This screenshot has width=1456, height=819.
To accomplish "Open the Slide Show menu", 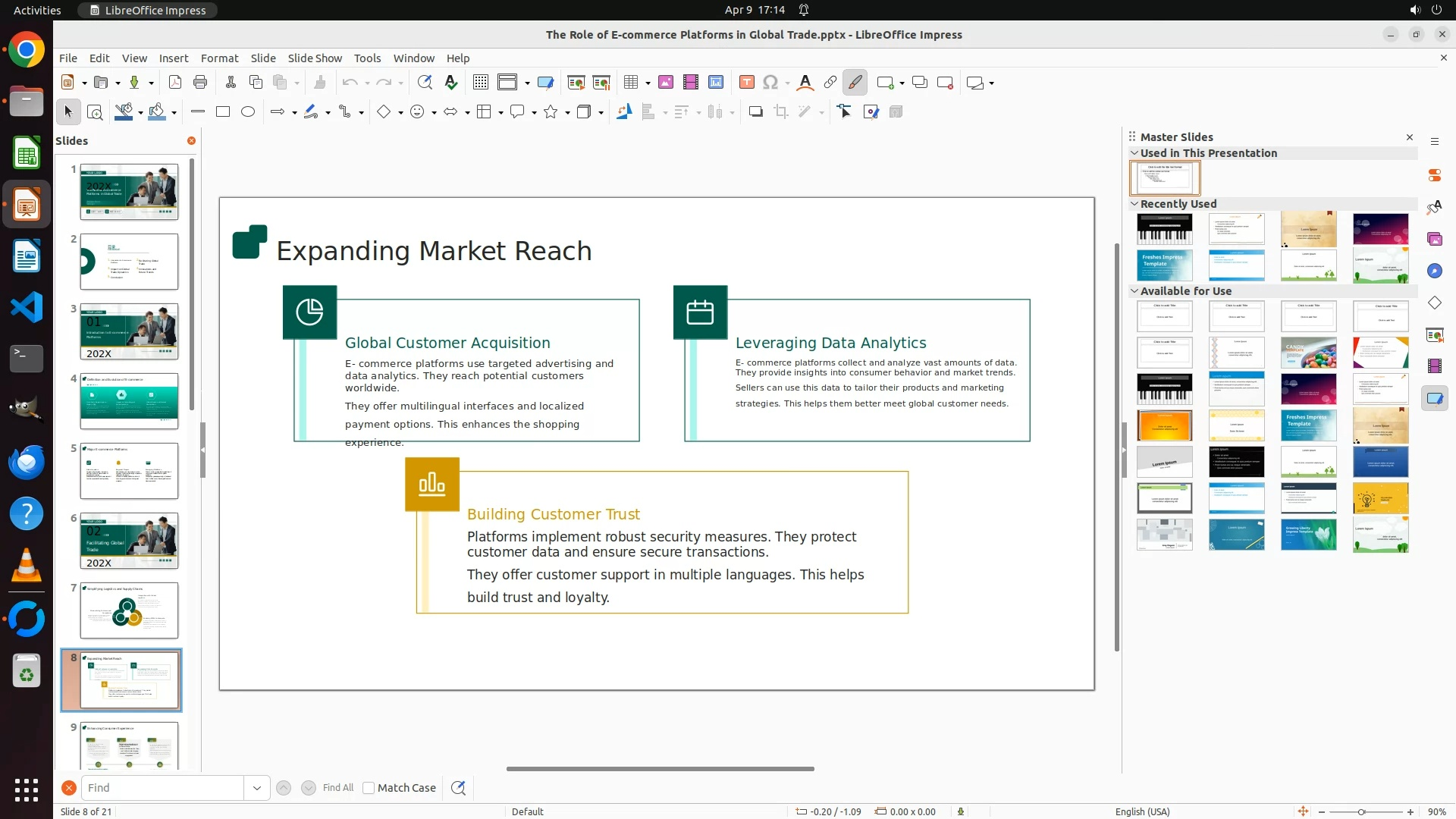I will 314,58.
